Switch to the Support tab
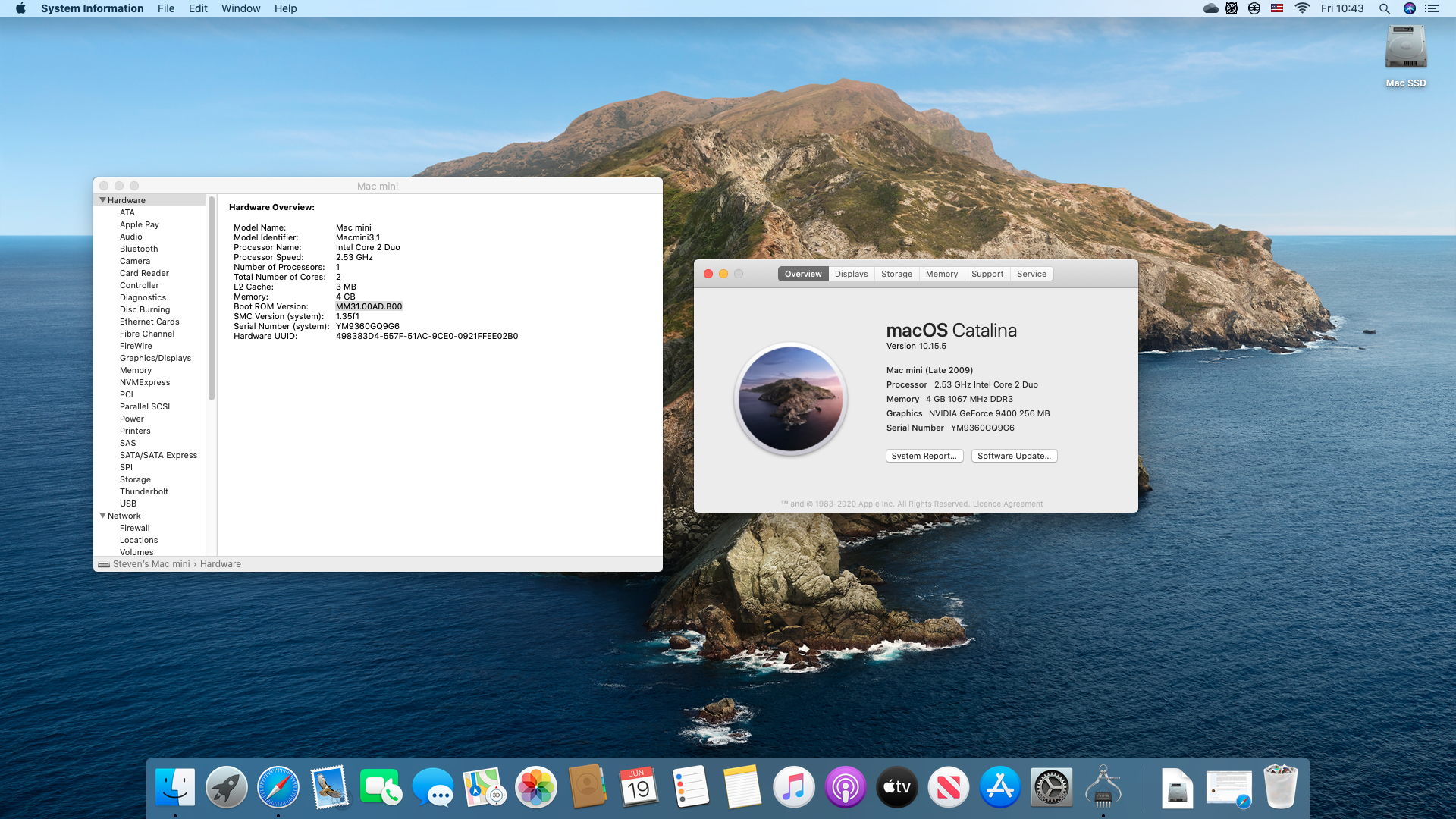This screenshot has width=1456, height=819. point(987,274)
